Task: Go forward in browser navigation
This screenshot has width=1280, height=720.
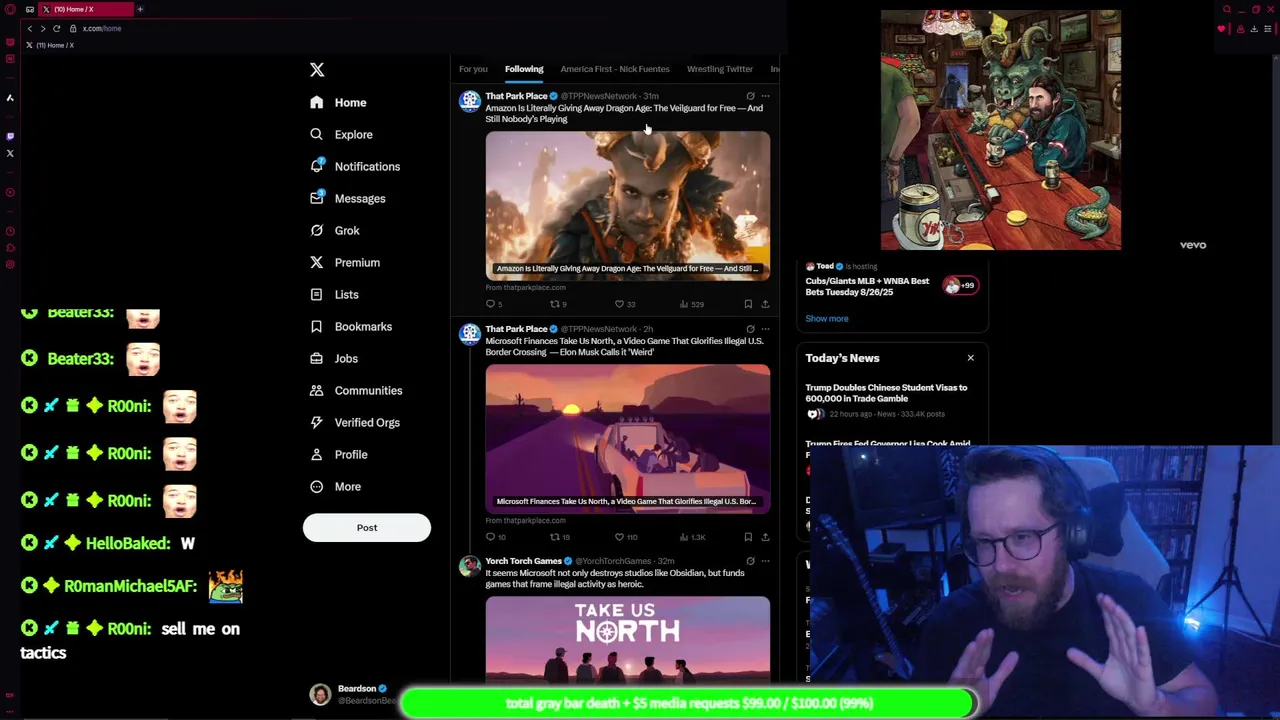Action: [43, 28]
